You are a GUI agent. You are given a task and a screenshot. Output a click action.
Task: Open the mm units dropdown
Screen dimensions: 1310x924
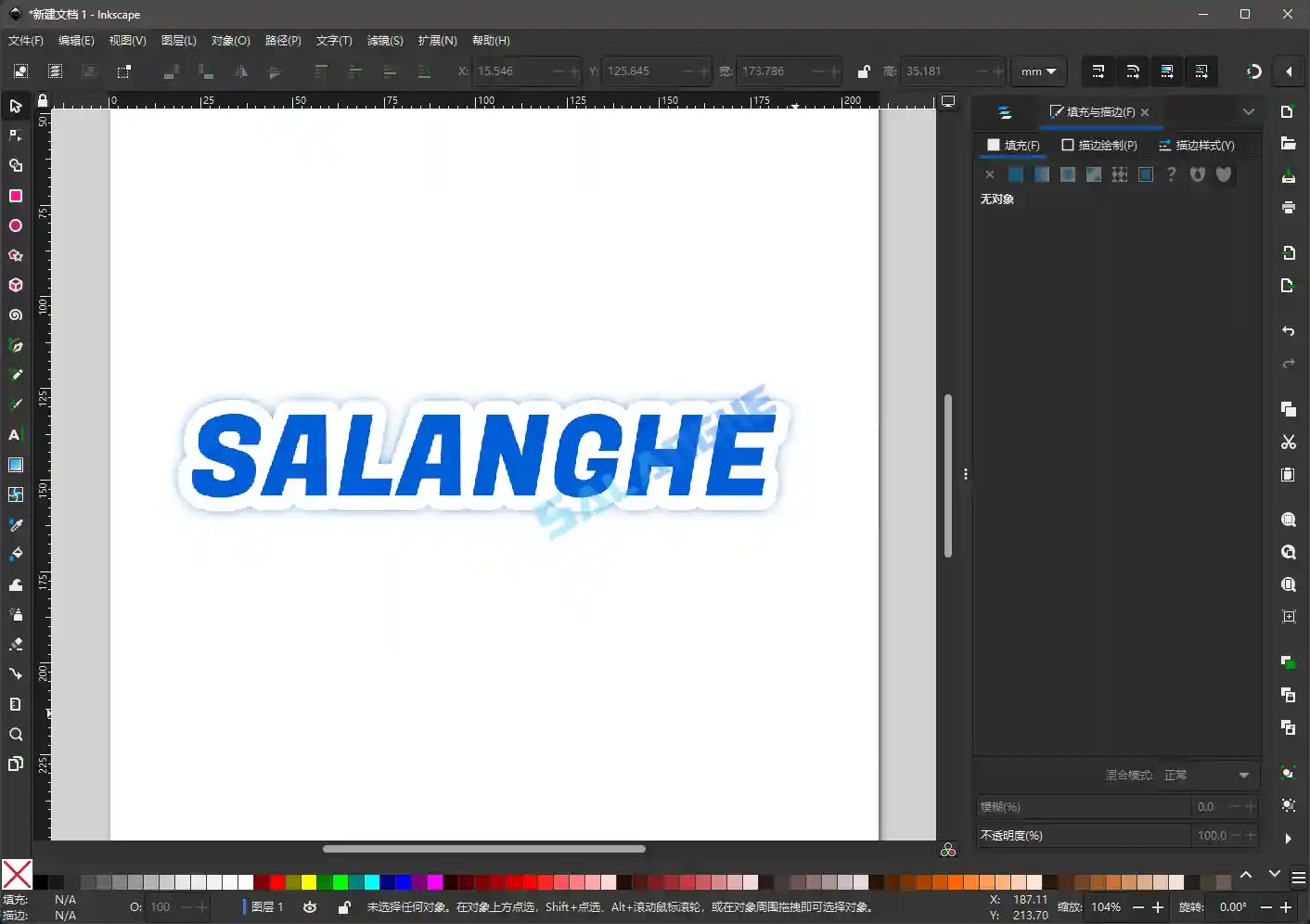pos(1038,71)
